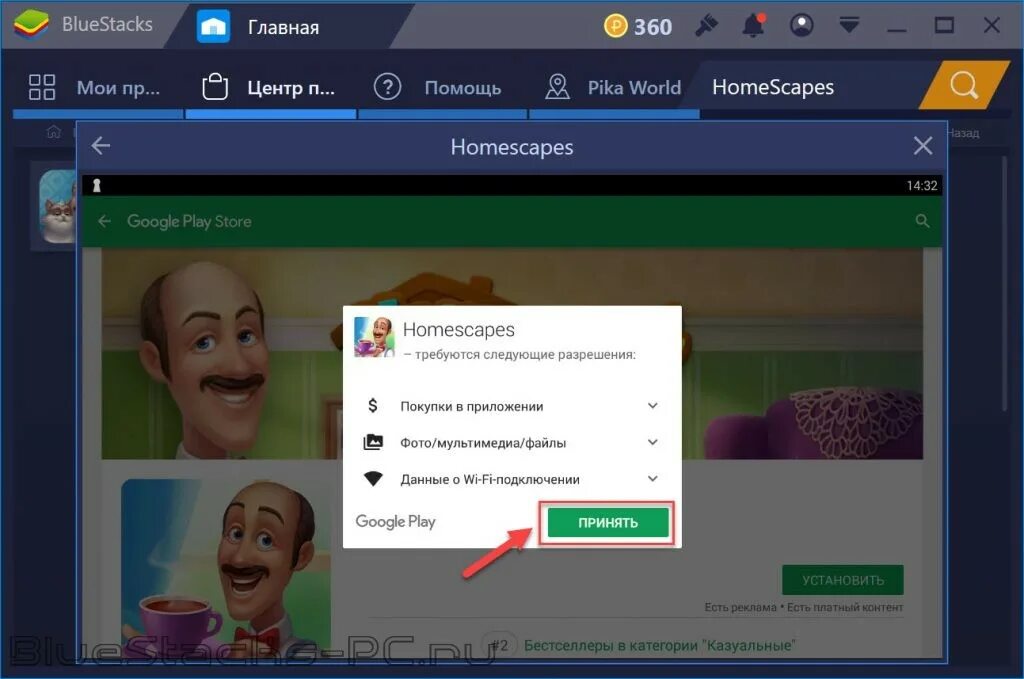Image resolution: width=1024 pixels, height=679 pixels.
Task: Switch to the Центр п... tab
Action: (271, 87)
